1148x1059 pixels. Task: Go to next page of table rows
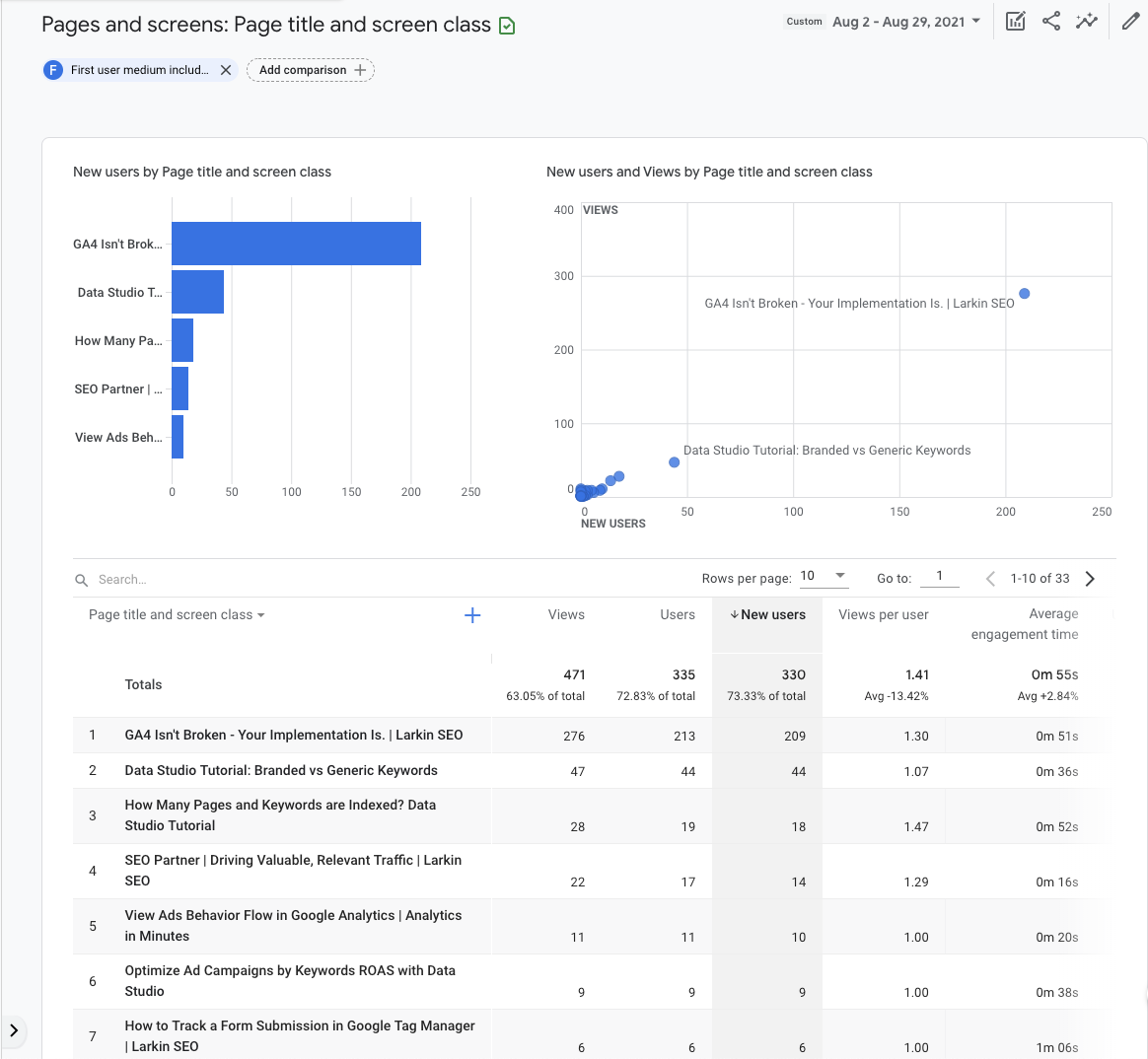tap(1090, 579)
